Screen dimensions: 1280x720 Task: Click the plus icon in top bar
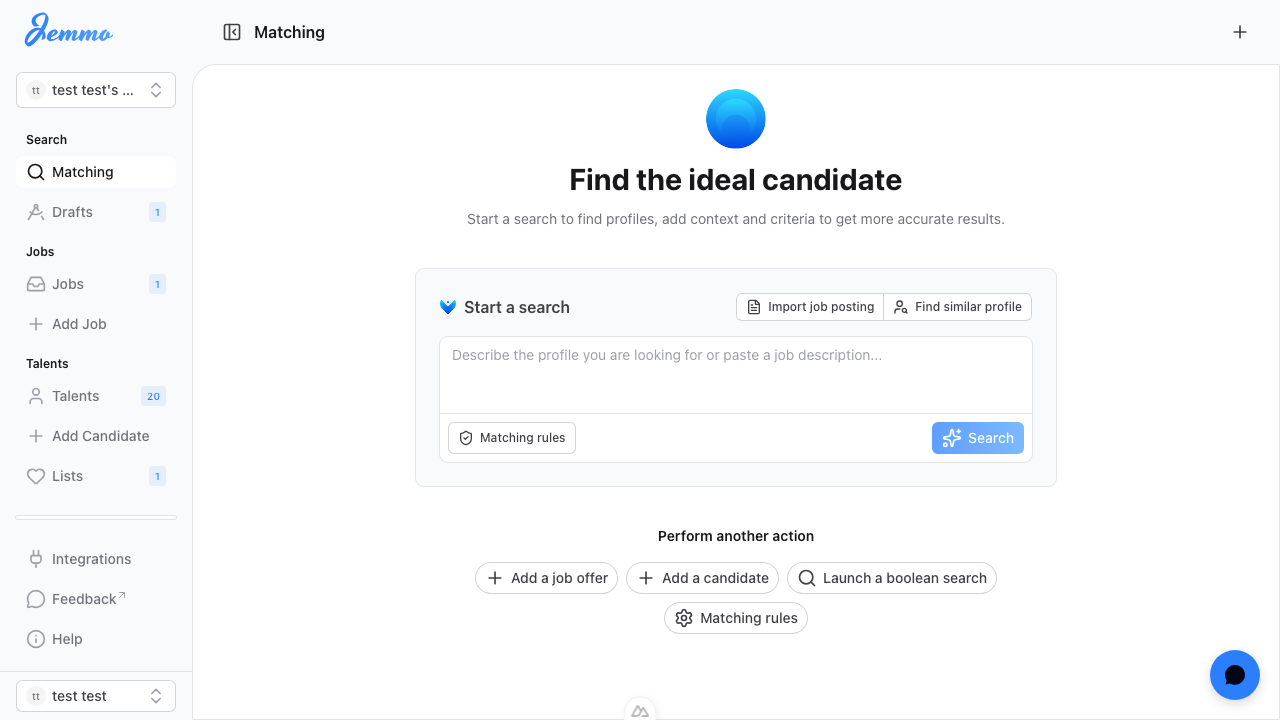[1240, 32]
